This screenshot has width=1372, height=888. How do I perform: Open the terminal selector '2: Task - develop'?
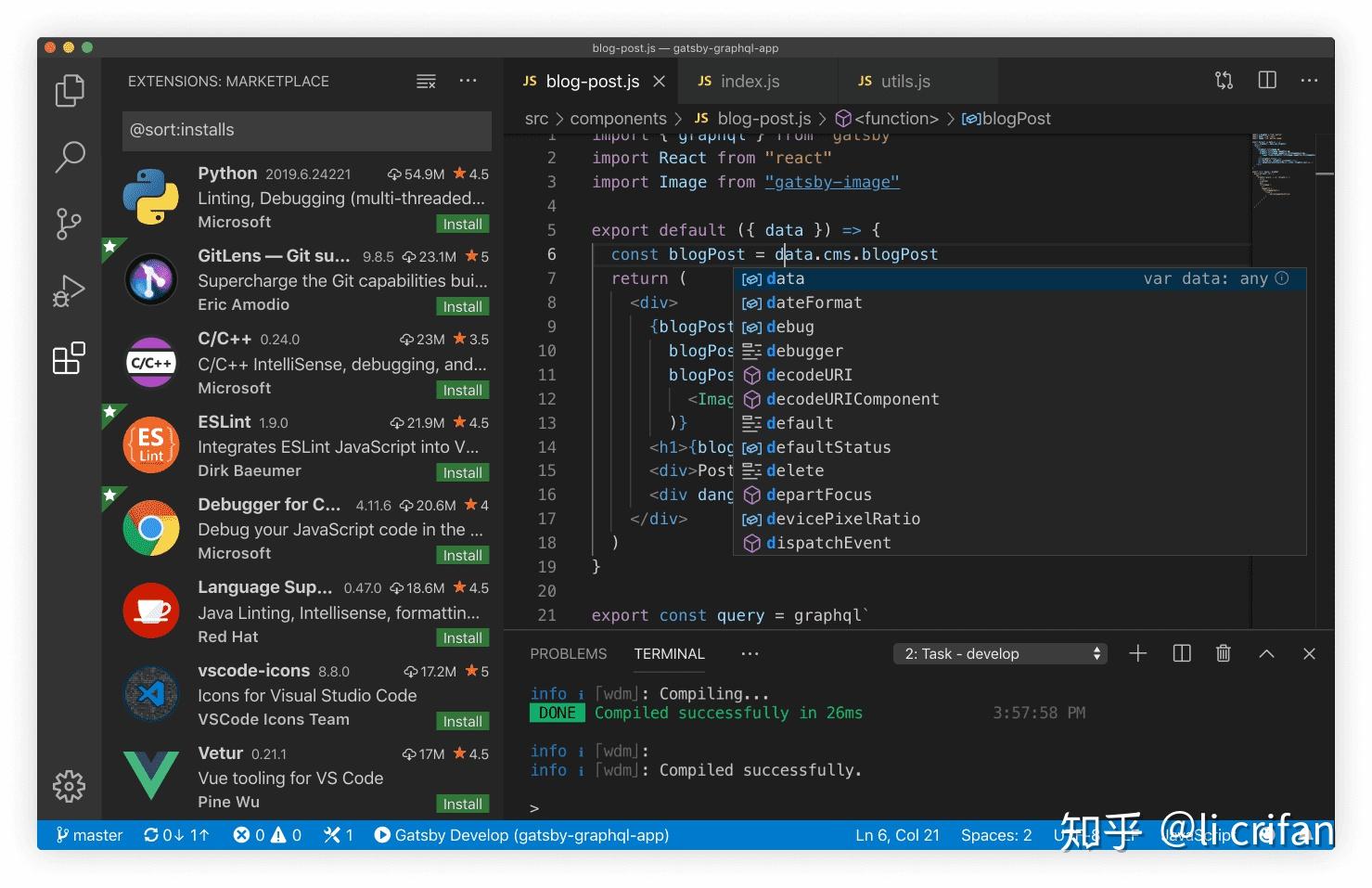click(x=1003, y=654)
